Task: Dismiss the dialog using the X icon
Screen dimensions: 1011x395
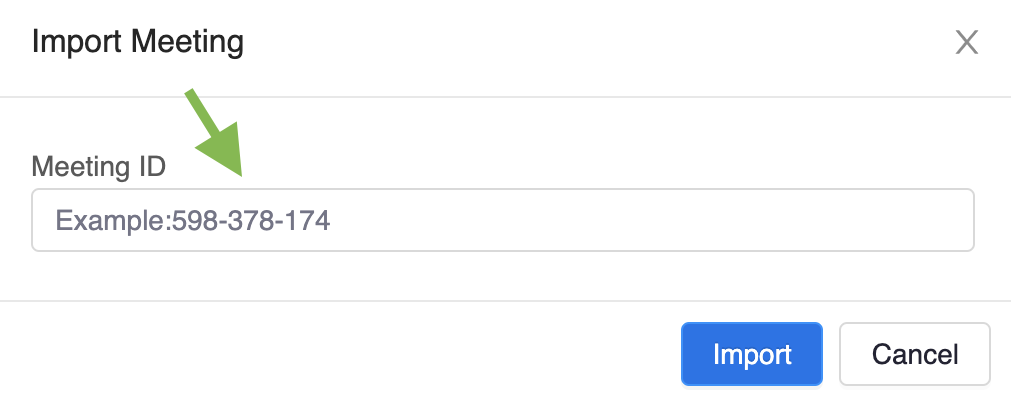Action: click(x=967, y=43)
